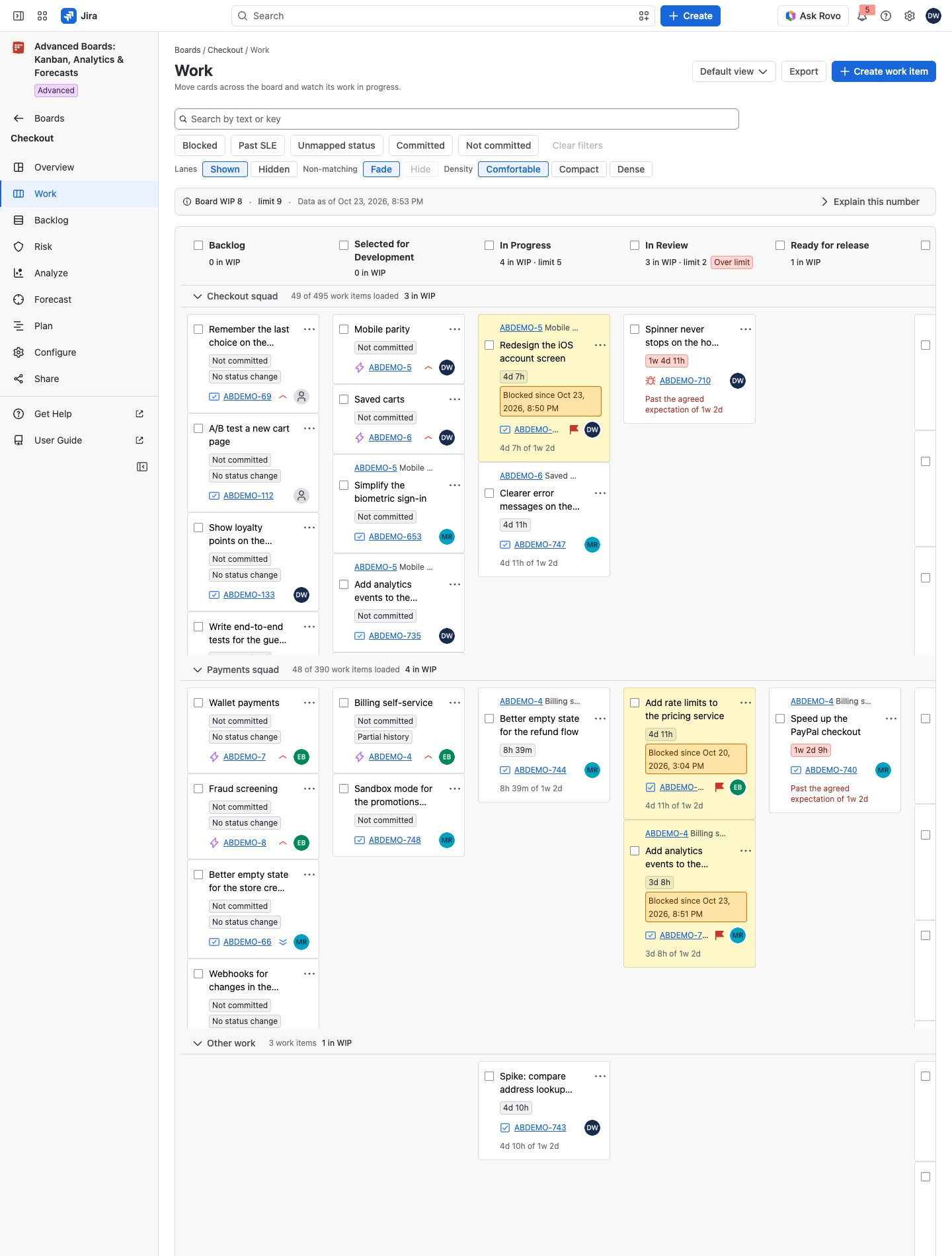Open the ABDEMO-740 issue link
The width and height of the screenshot is (952, 1256).
coord(831,770)
